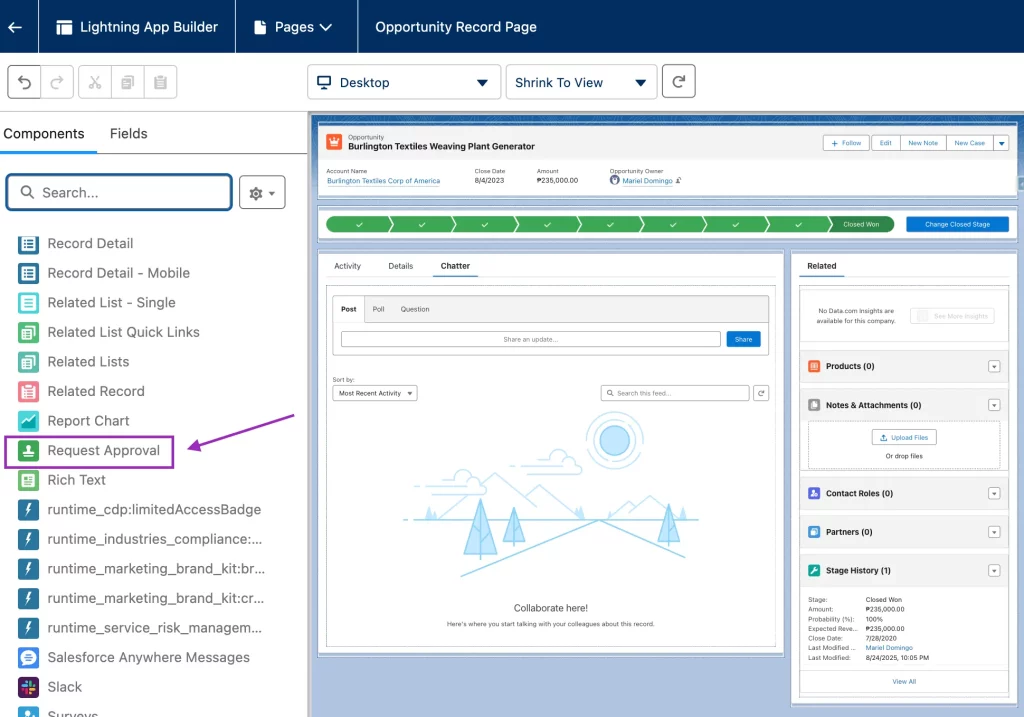Expand the Products related list menu

click(x=993, y=367)
